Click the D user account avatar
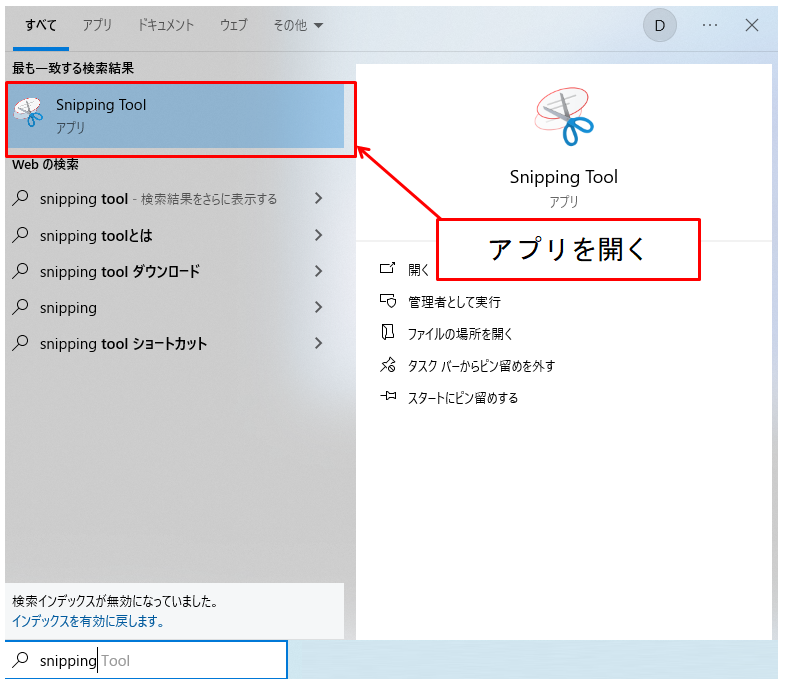This screenshot has width=785, height=684. pyautogui.click(x=660, y=25)
